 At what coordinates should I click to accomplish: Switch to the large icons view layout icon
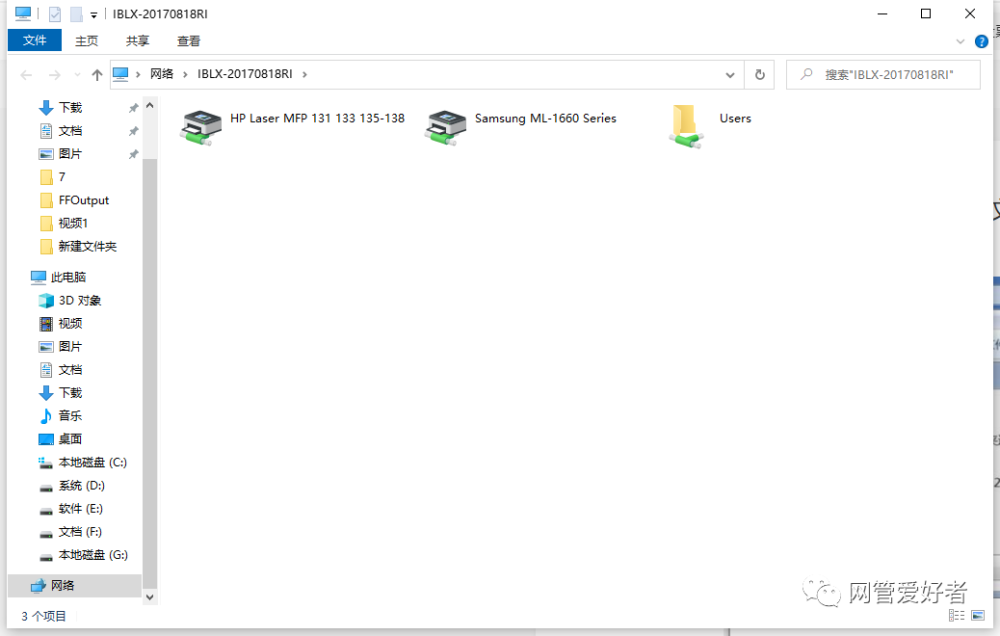[x=978, y=616]
